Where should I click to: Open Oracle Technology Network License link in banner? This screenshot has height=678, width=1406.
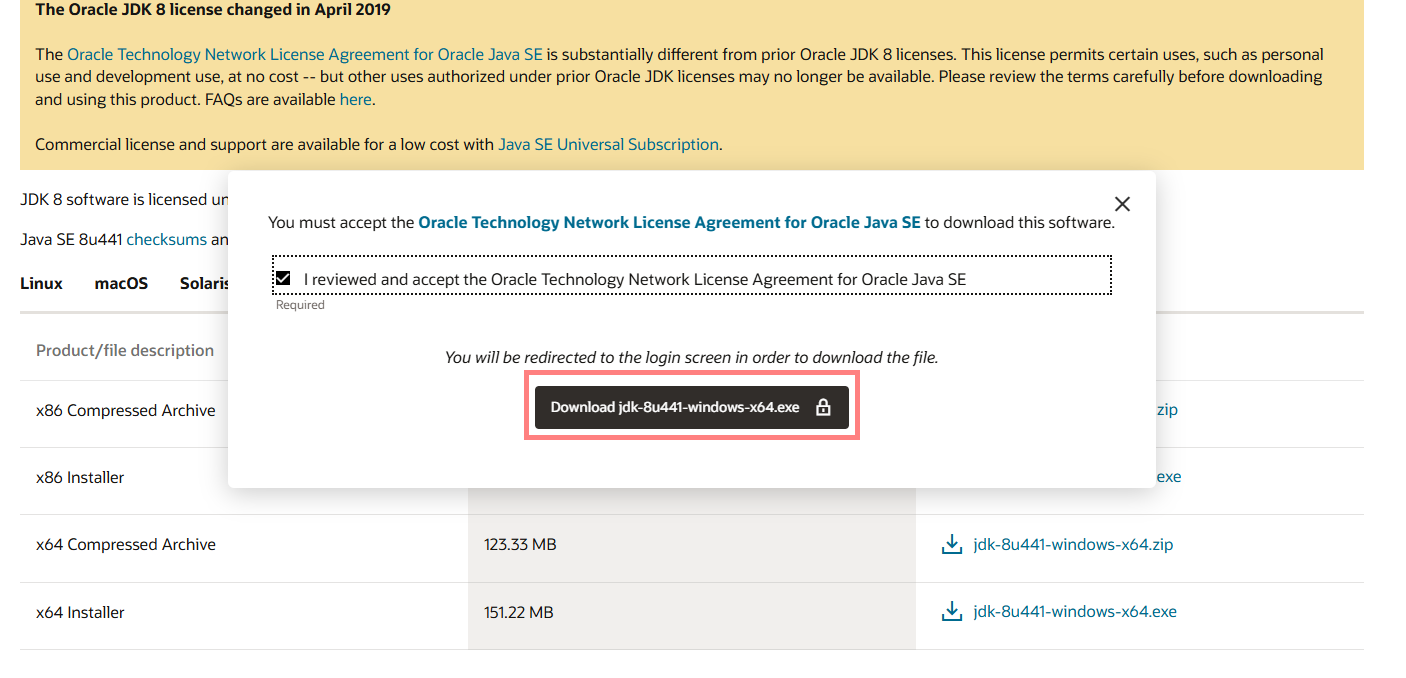pyautogui.click(x=305, y=54)
